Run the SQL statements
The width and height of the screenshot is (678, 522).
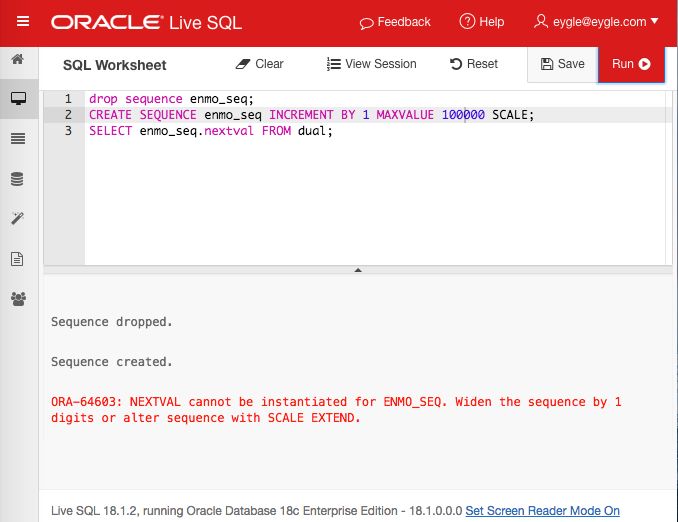[632, 64]
